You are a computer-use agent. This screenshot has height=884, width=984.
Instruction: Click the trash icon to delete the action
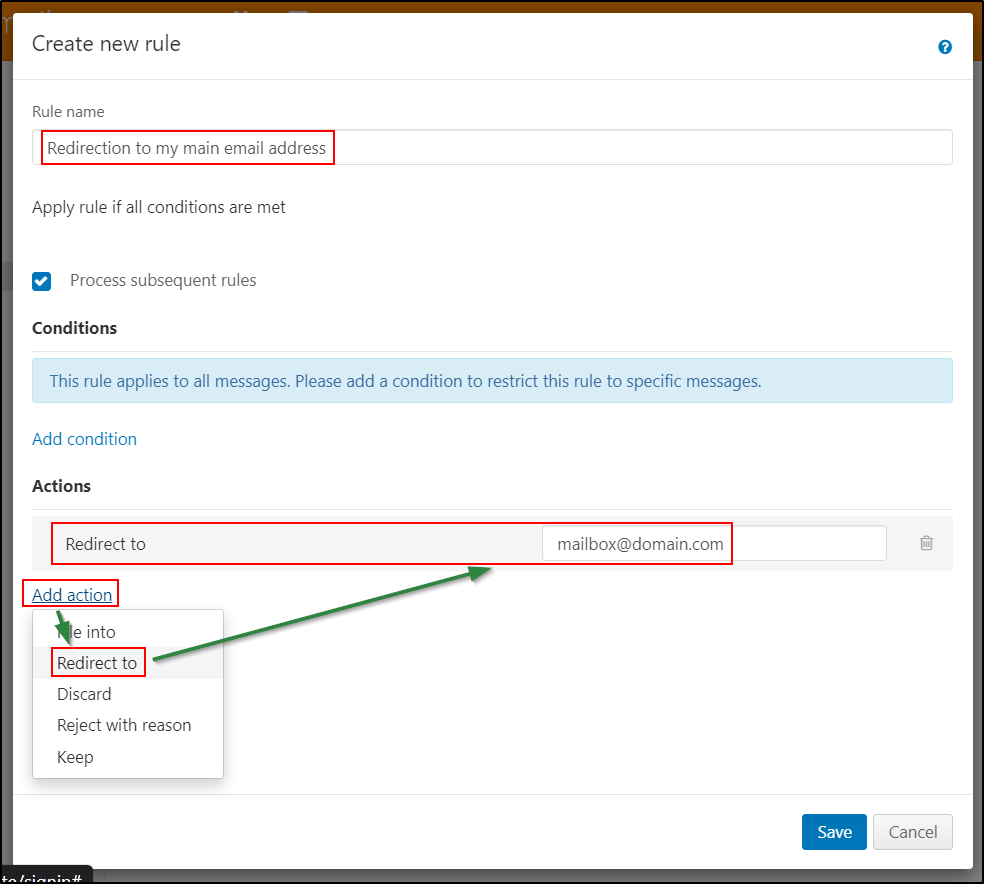coord(925,543)
